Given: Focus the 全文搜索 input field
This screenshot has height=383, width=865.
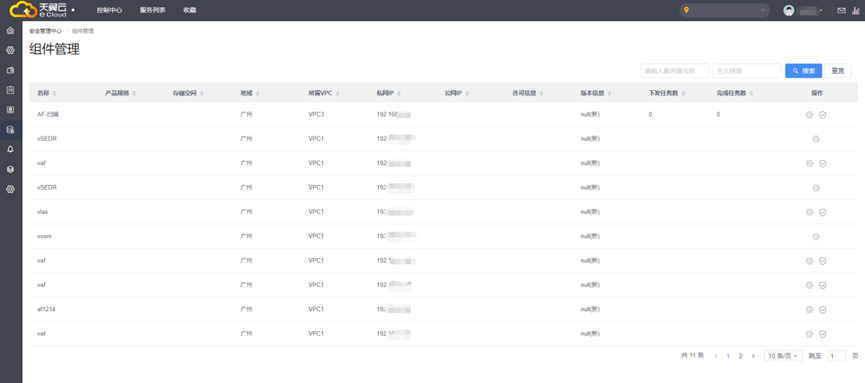Looking at the screenshot, I should (747, 71).
